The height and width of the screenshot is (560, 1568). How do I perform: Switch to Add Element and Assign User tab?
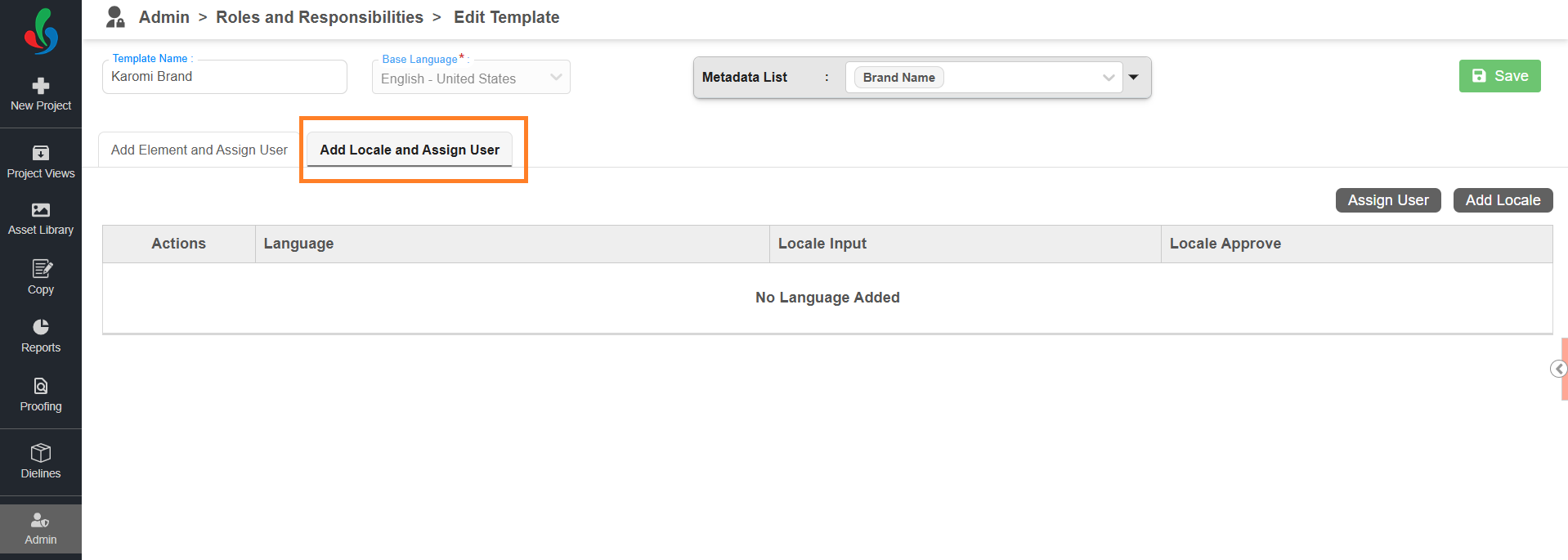[199, 150]
